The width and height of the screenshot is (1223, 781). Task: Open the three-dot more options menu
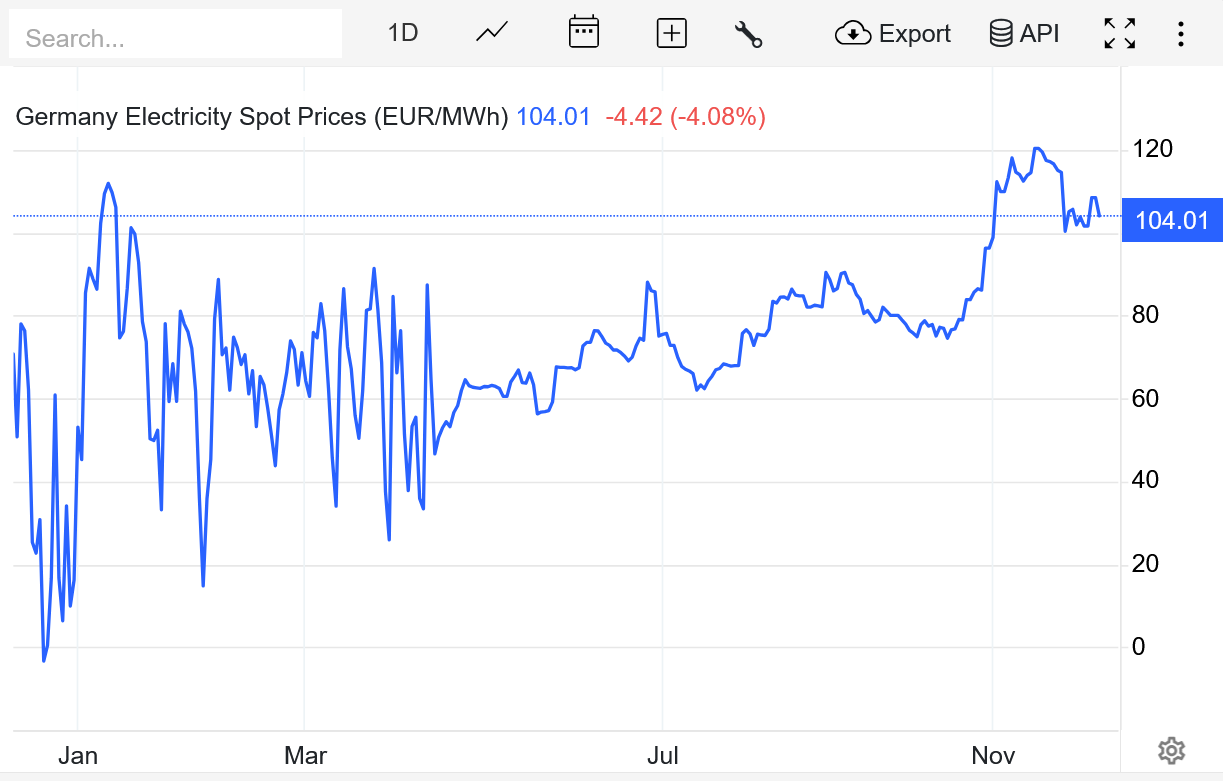[1181, 33]
